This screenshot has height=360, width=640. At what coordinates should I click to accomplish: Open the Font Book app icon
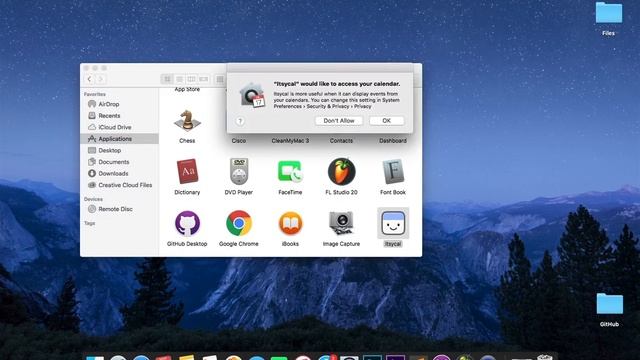pos(393,171)
